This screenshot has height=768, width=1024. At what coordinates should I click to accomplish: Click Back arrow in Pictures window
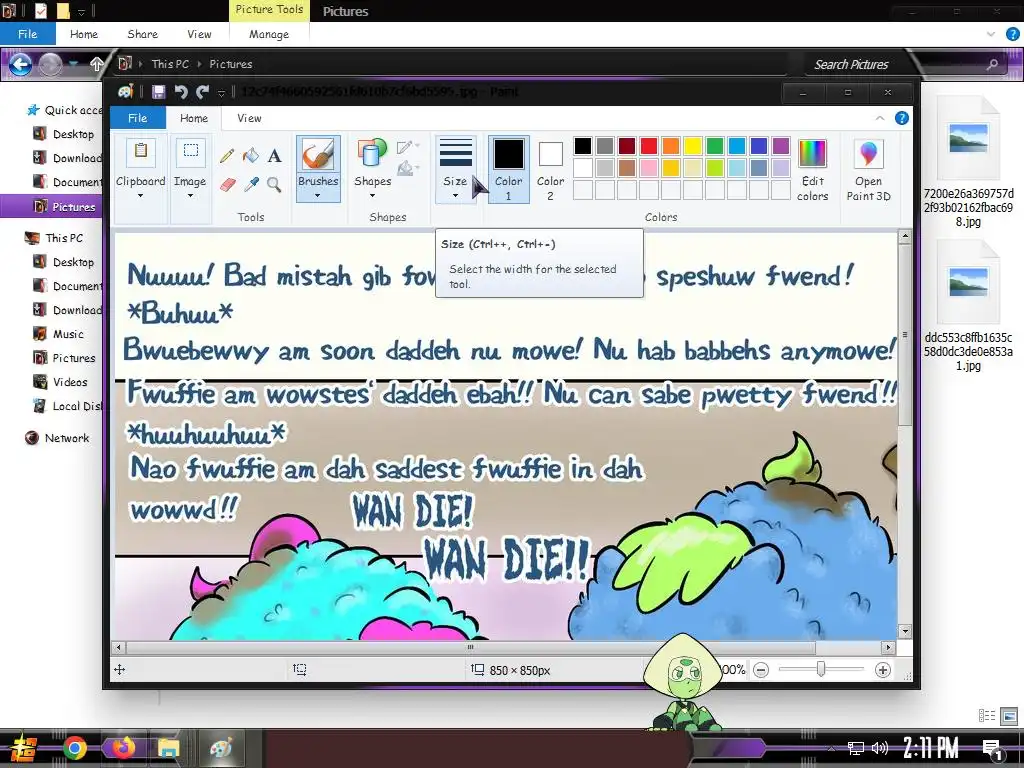20,64
